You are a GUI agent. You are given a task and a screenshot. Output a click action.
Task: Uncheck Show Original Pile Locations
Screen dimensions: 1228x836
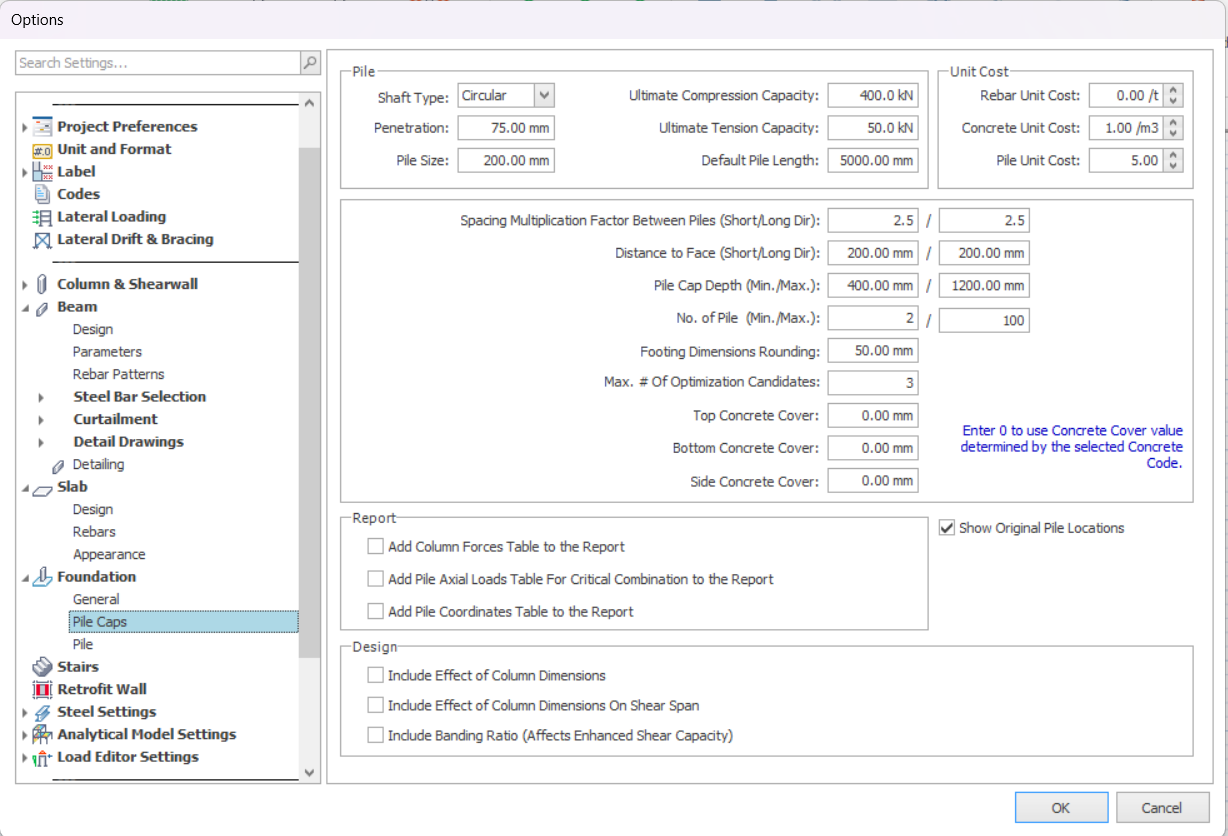tap(947, 528)
